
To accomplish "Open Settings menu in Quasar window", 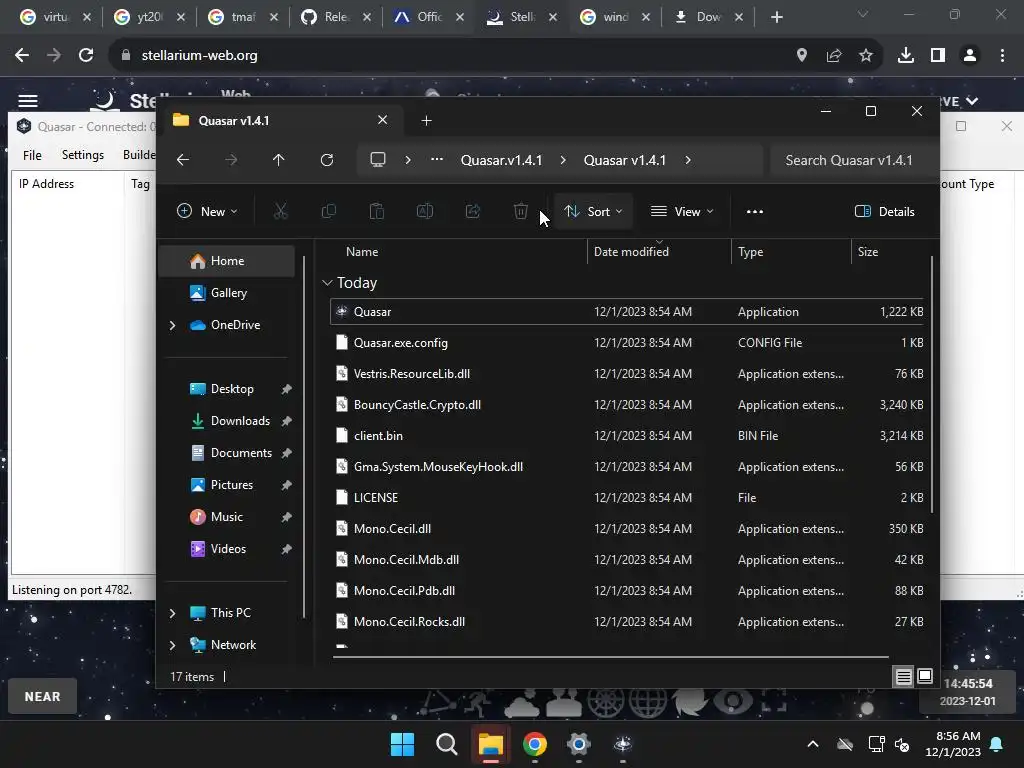I will click(x=83, y=155).
